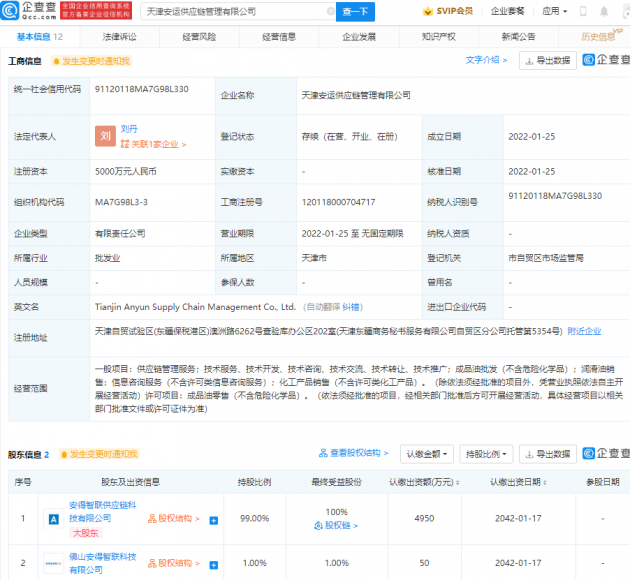630x580 pixels.
Task: Open 查看股权结构 link
Action: [x=354, y=453]
